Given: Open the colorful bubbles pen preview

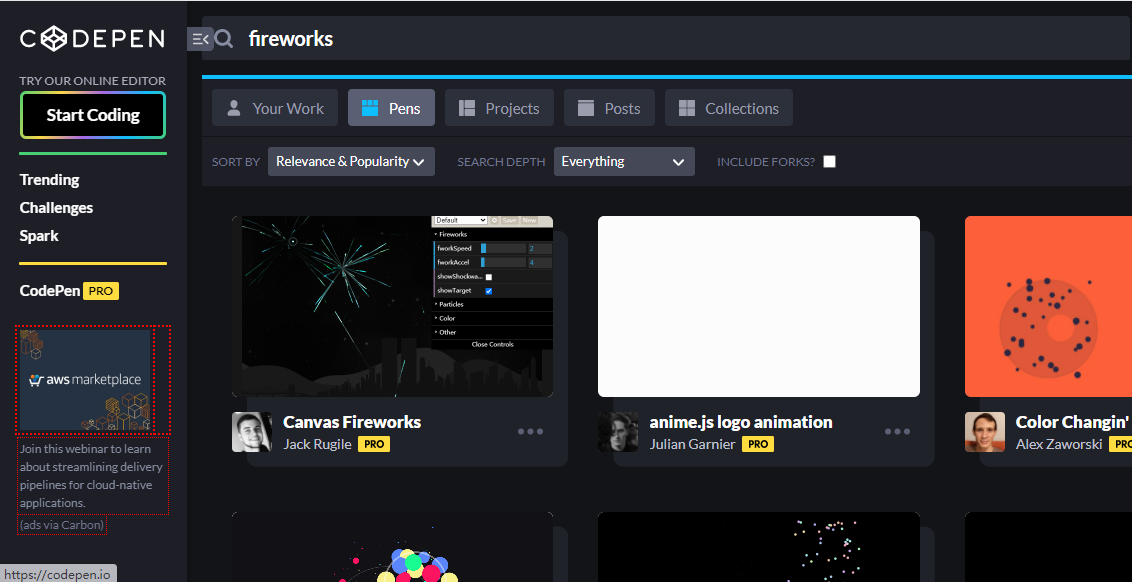Looking at the screenshot, I should point(393,547).
